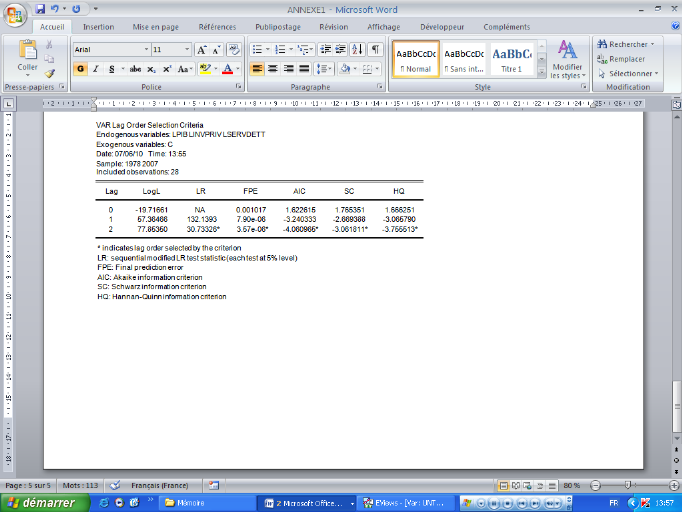682x512 pixels.
Task: Activate the format painter brush
Action: tap(49, 73)
